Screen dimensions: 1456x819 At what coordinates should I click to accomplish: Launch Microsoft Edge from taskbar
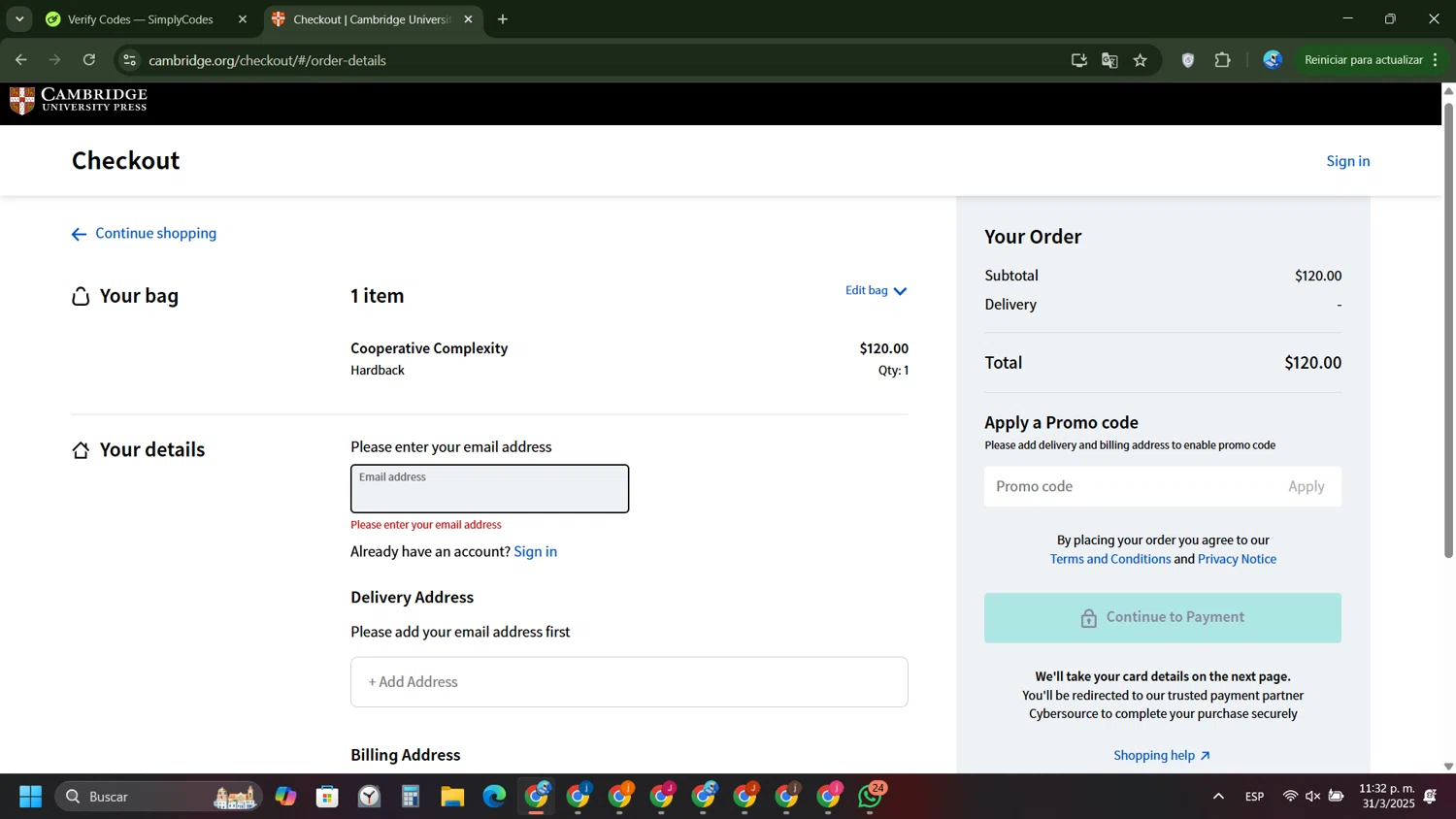[x=494, y=797]
